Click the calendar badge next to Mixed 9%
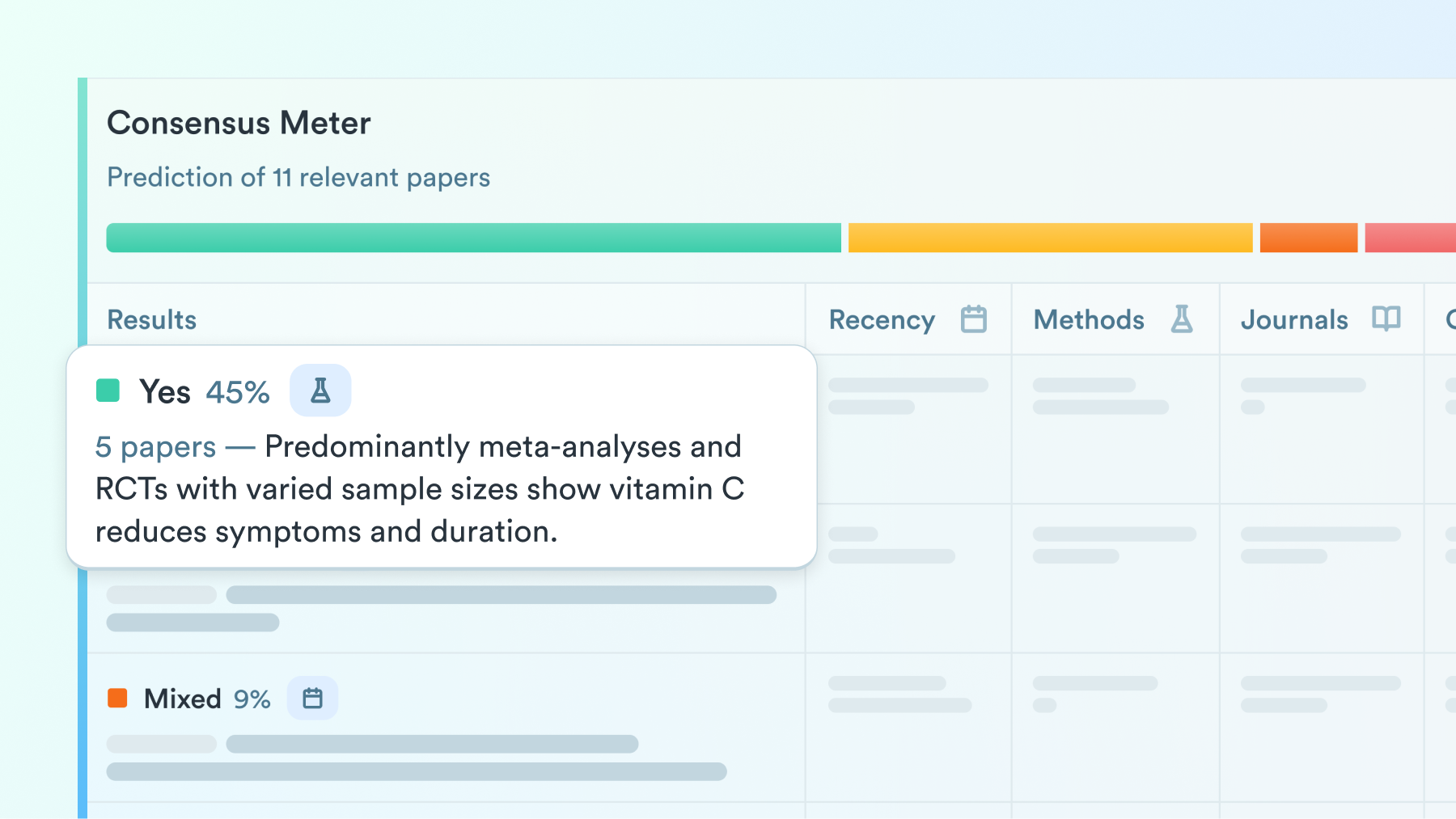The height and width of the screenshot is (819, 1456). pos(312,698)
